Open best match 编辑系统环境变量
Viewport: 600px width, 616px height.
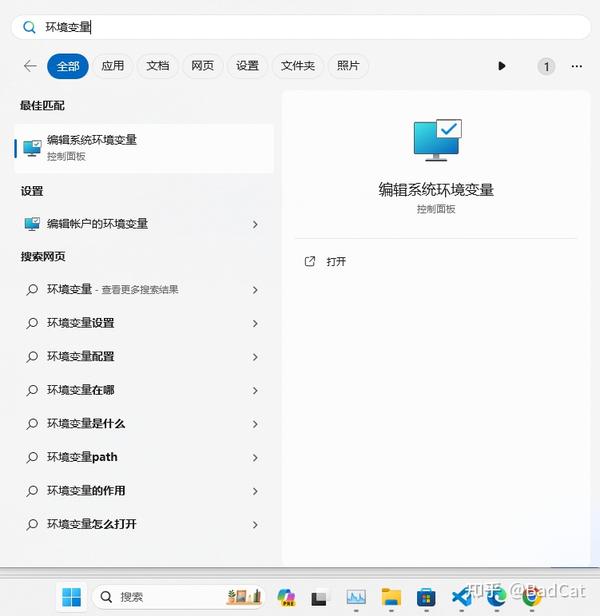(x=144, y=148)
